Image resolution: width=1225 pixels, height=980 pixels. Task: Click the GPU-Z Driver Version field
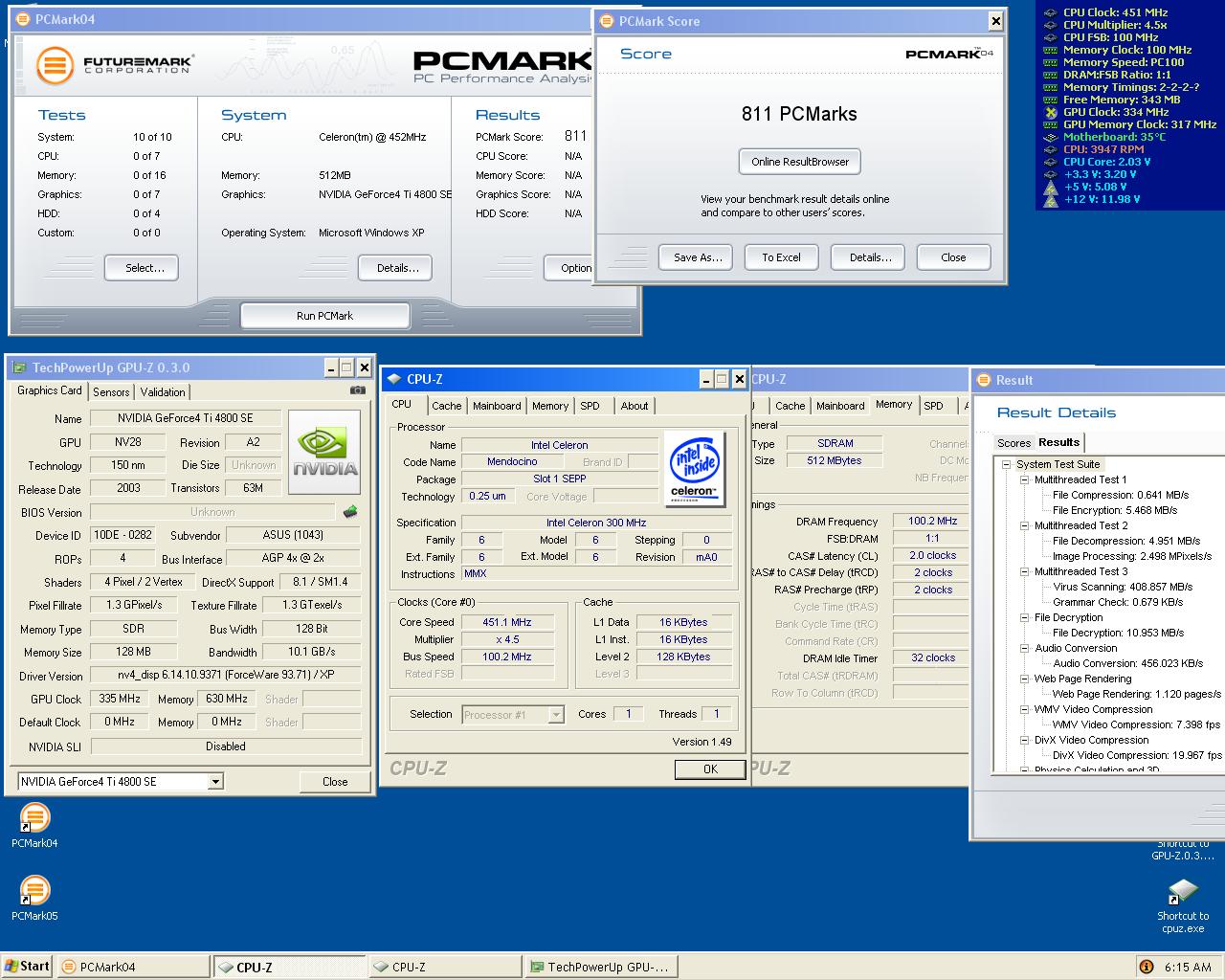226,675
